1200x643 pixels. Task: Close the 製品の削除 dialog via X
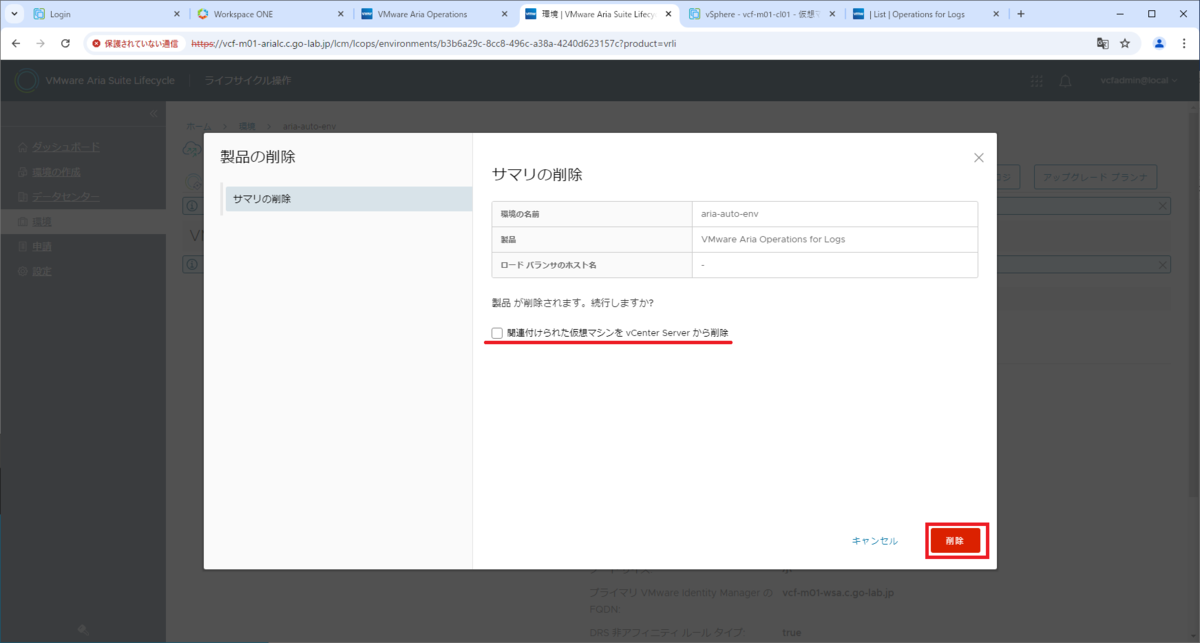[979, 157]
